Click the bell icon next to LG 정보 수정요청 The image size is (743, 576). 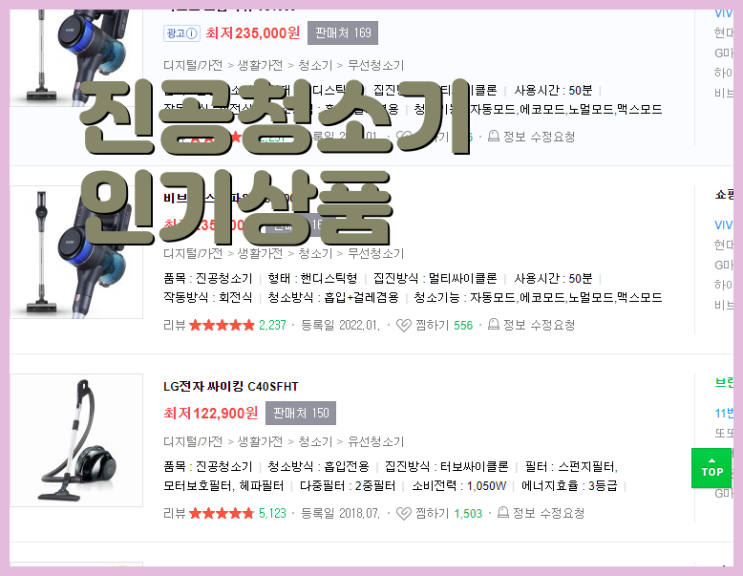pyautogui.click(x=503, y=513)
